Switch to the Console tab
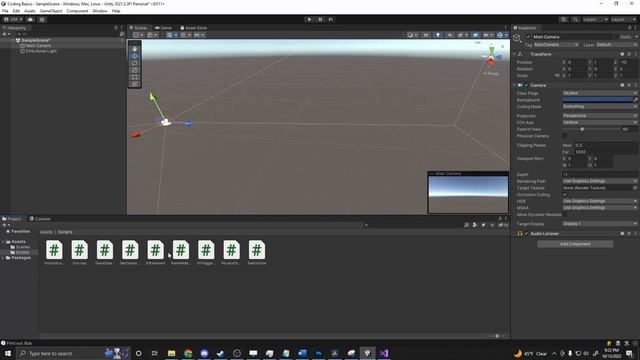Image resolution: width=640 pixels, height=360 pixels. pyautogui.click(x=40, y=219)
